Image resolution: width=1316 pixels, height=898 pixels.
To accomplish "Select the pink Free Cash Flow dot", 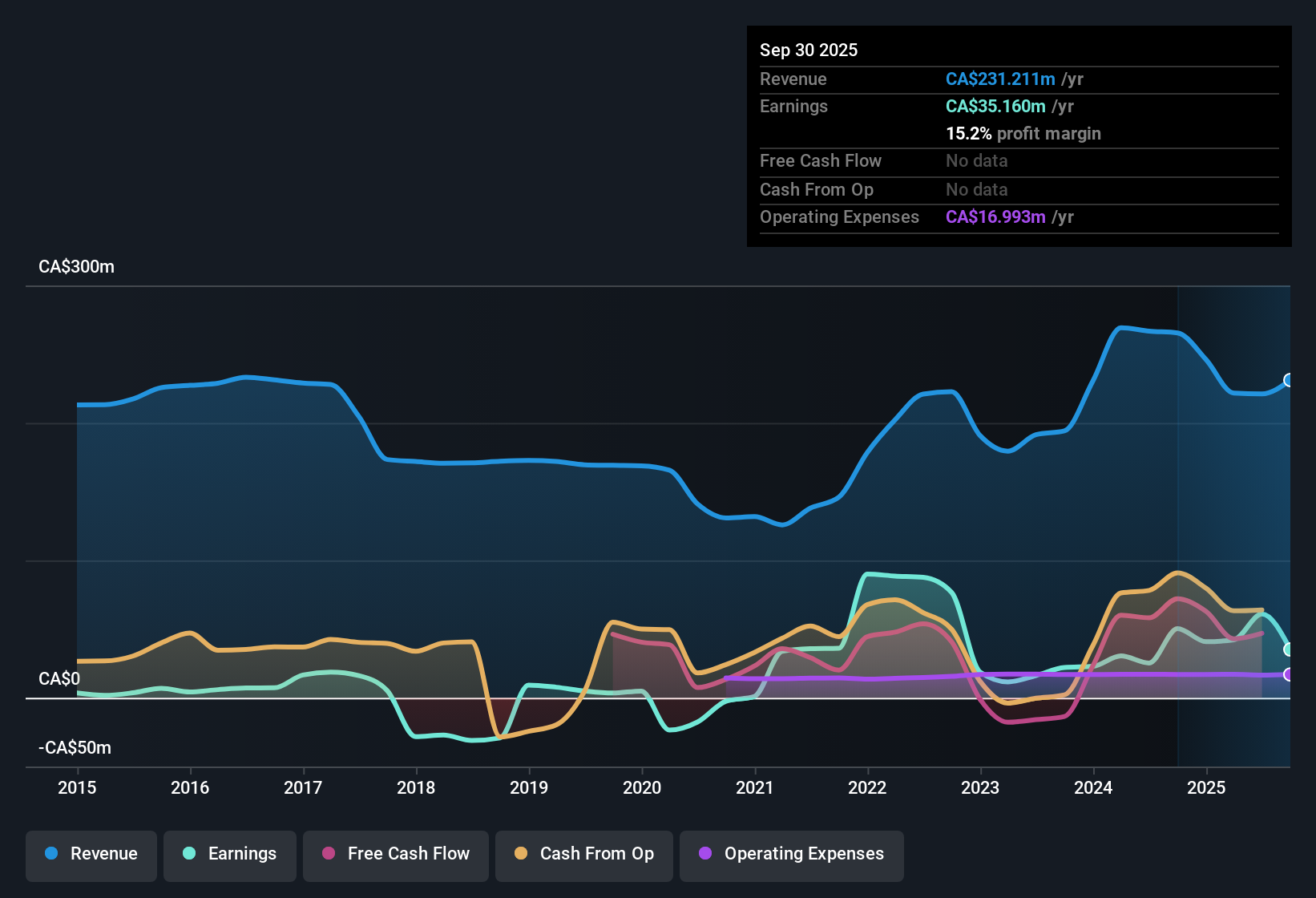I will coord(330,854).
